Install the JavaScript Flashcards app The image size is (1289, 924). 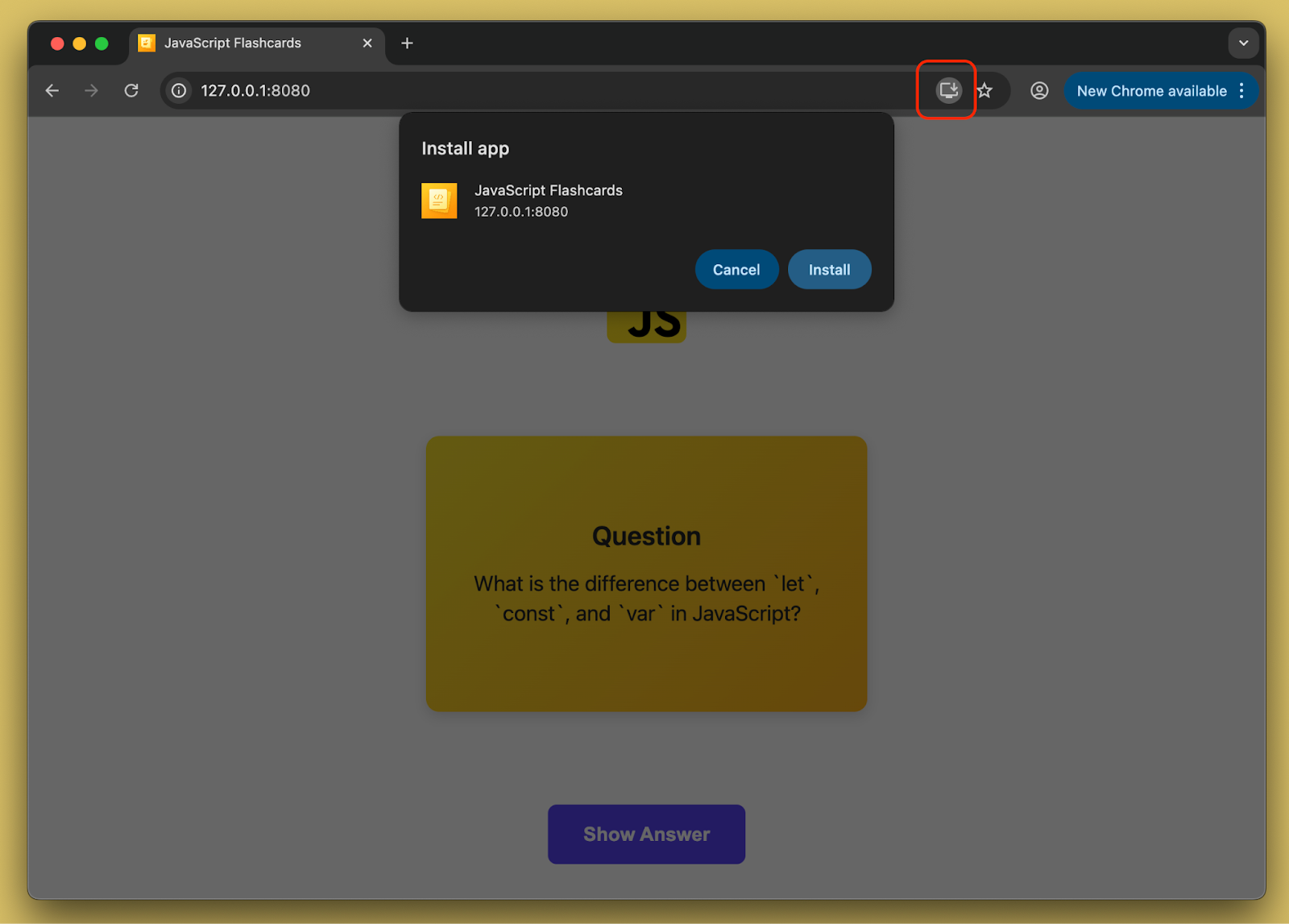[x=829, y=269]
